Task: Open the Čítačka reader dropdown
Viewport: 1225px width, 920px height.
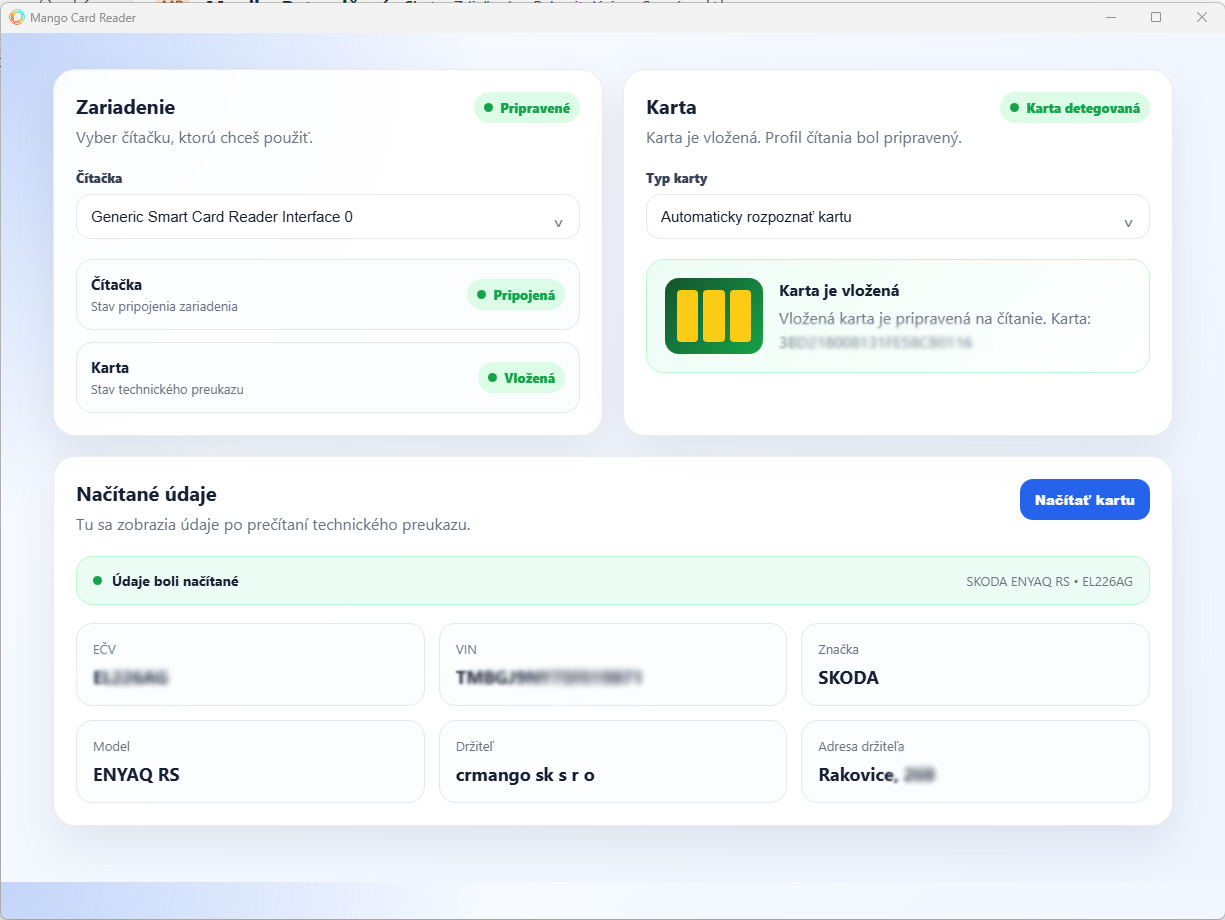Action: coord(328,216)
